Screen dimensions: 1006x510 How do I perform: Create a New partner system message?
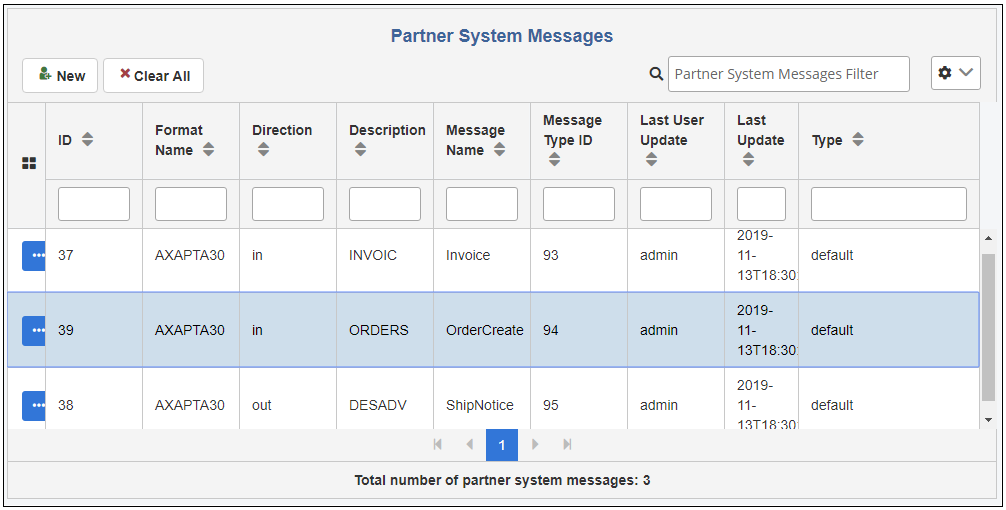(x=60, y=76)
